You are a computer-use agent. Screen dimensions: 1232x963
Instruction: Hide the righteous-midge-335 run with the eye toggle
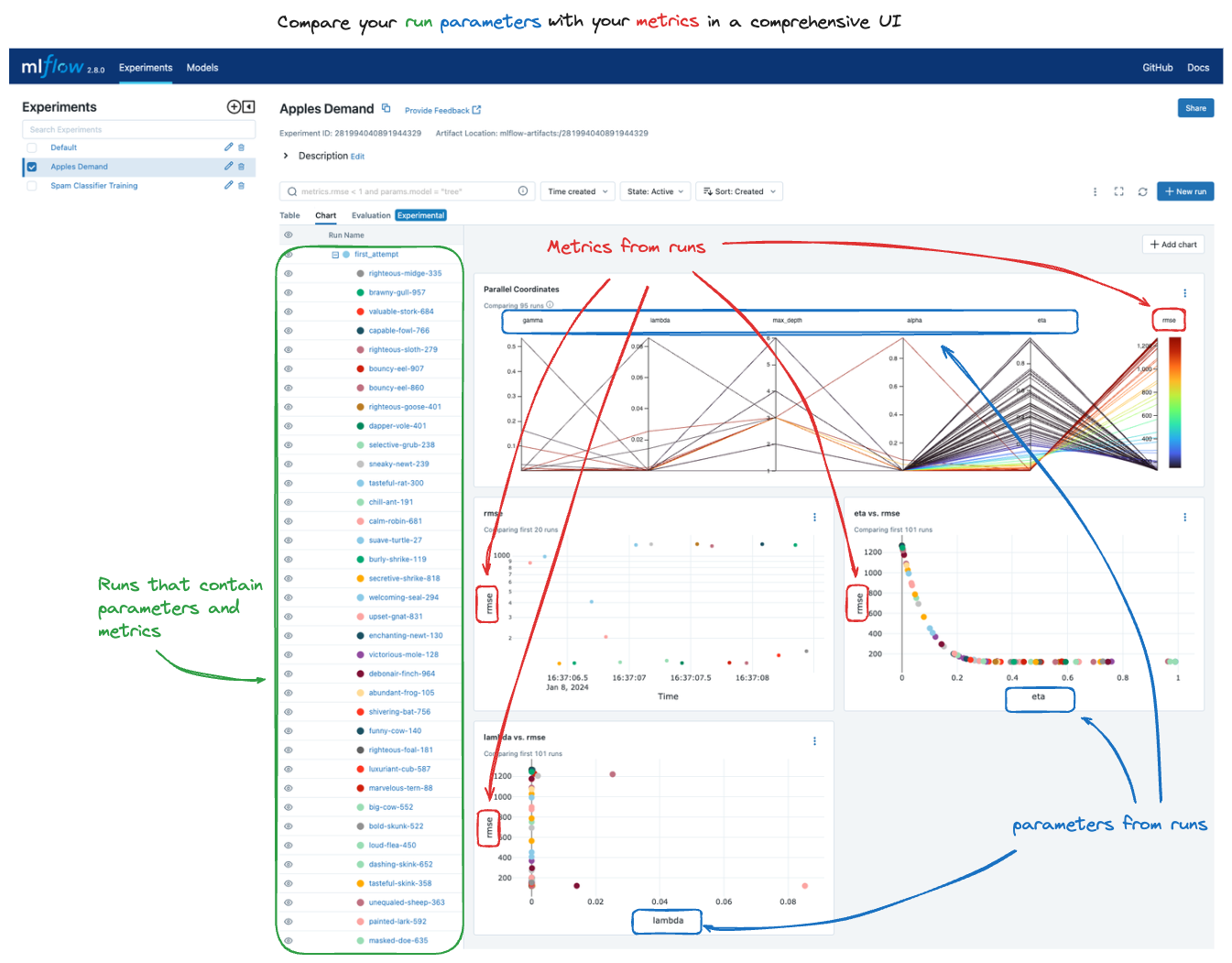coord(288,273)
